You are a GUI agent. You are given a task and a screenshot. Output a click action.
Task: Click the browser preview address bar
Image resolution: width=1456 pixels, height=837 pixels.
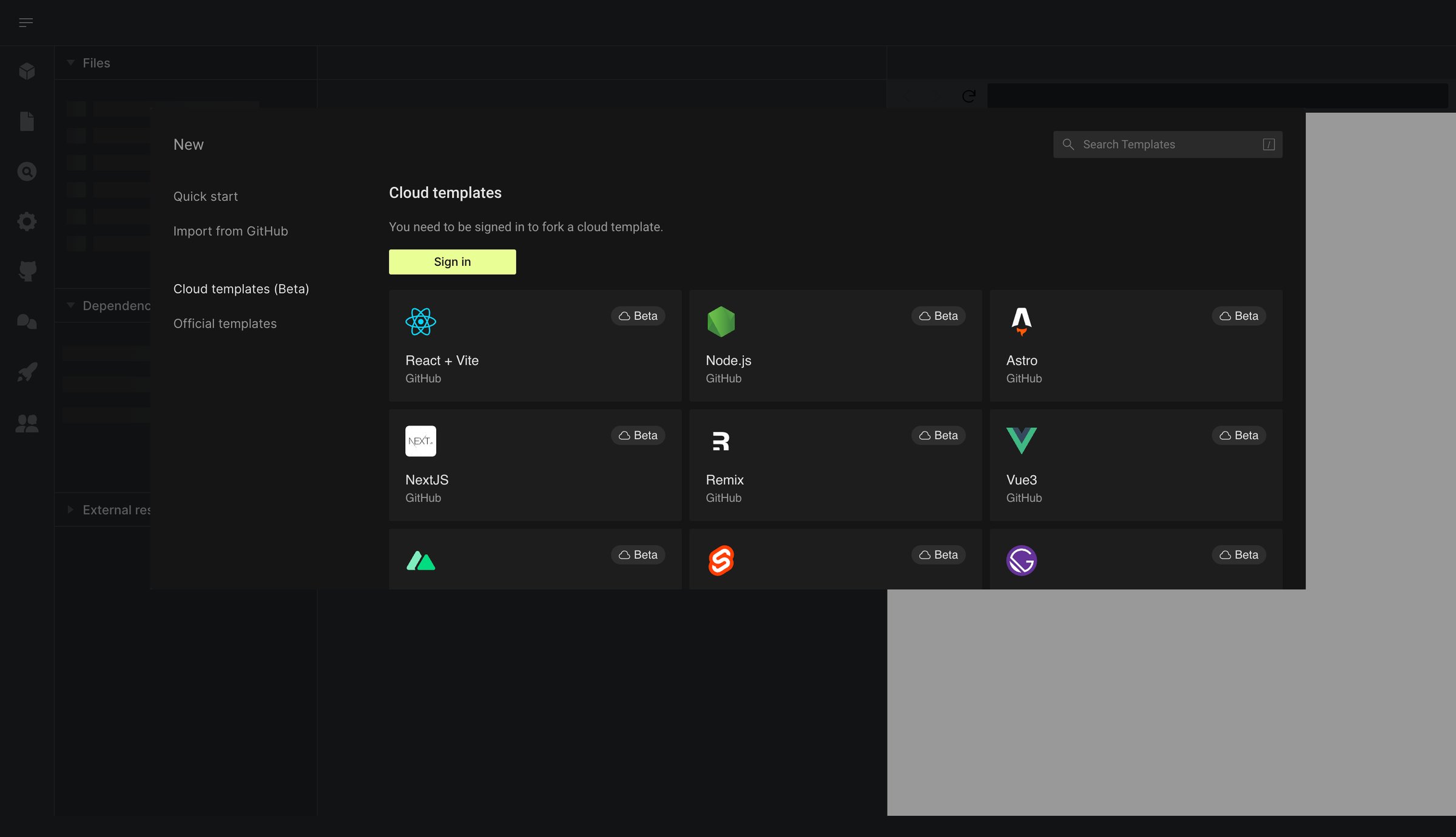(x=1218, y=96)
